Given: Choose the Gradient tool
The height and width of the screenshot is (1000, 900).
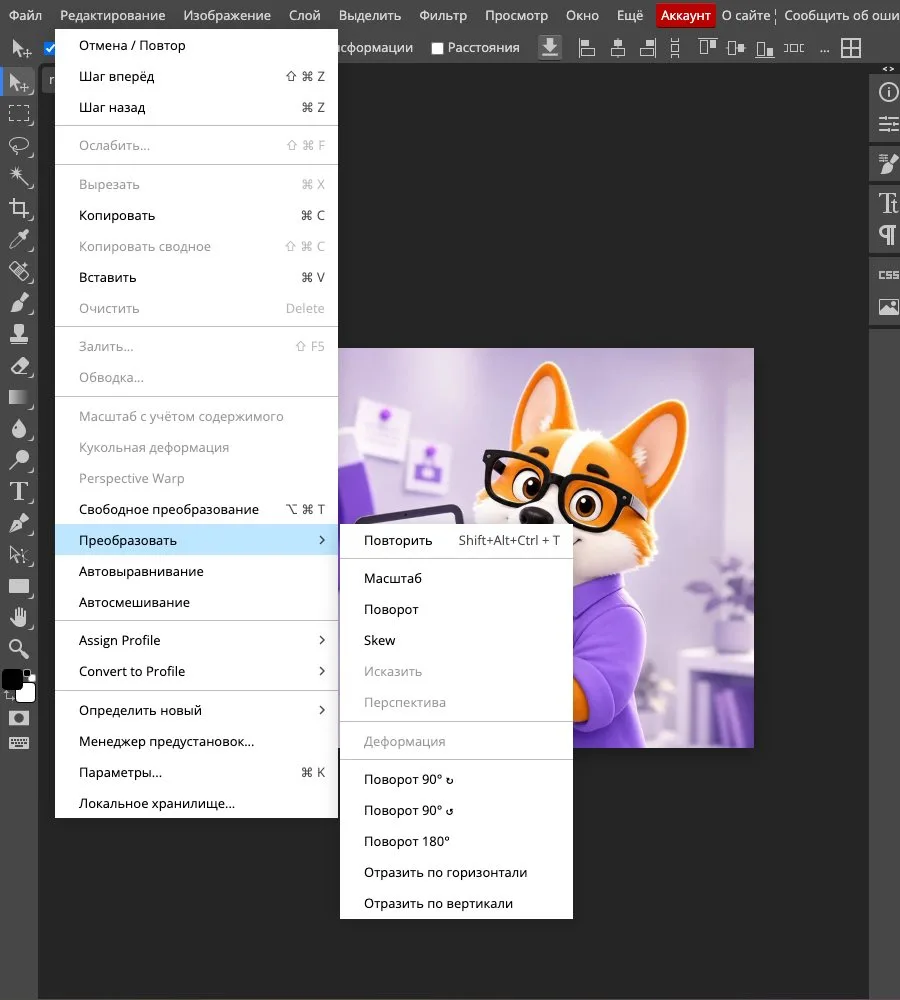Looking at the screenshot, I should tap(19, 397).
